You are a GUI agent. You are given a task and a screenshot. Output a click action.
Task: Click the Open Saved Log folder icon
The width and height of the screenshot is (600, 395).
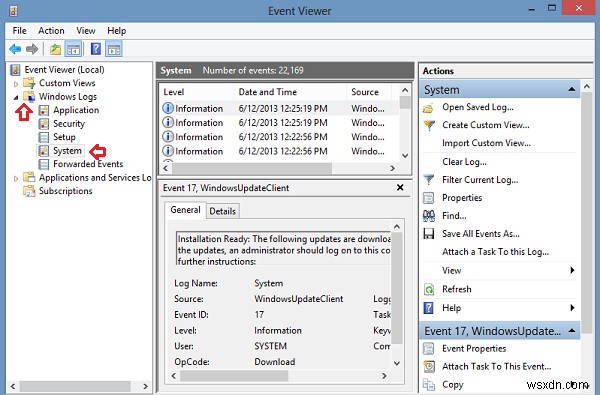click(x=429, y=108)
